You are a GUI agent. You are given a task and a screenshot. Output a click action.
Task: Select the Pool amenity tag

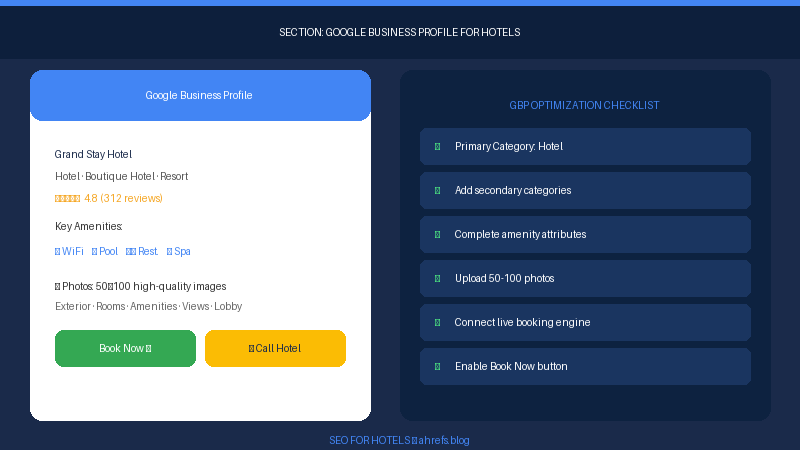[105, 252]
